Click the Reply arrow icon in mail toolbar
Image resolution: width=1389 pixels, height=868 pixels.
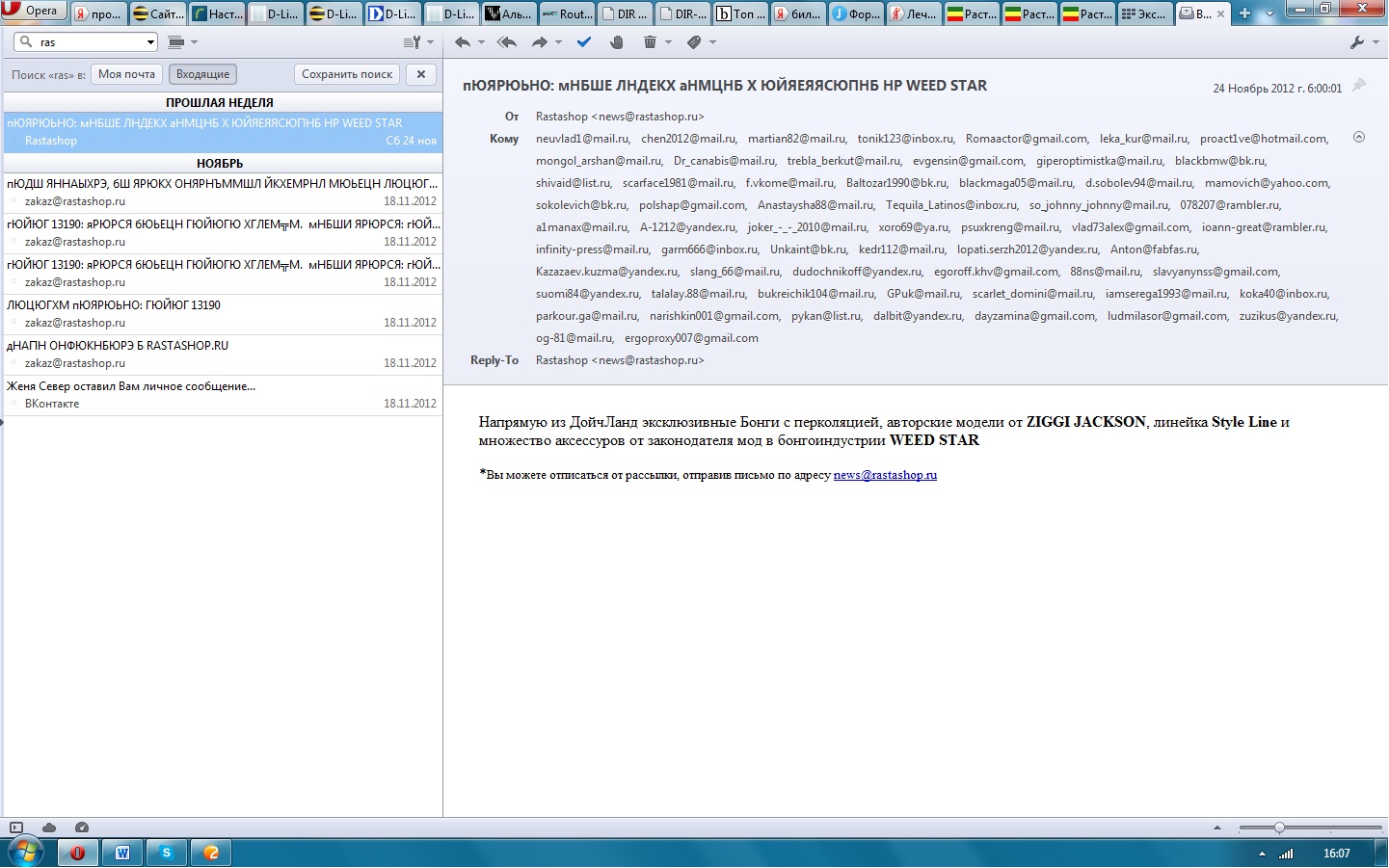(x=463, y=42)
